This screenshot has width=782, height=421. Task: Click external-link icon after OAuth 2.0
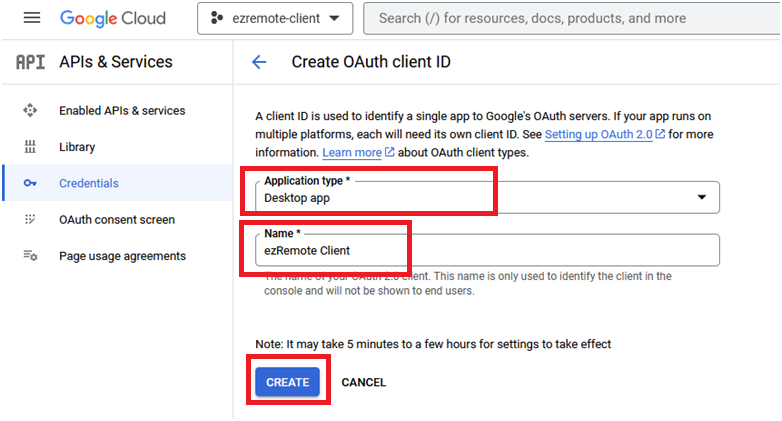tap(660, 134)
